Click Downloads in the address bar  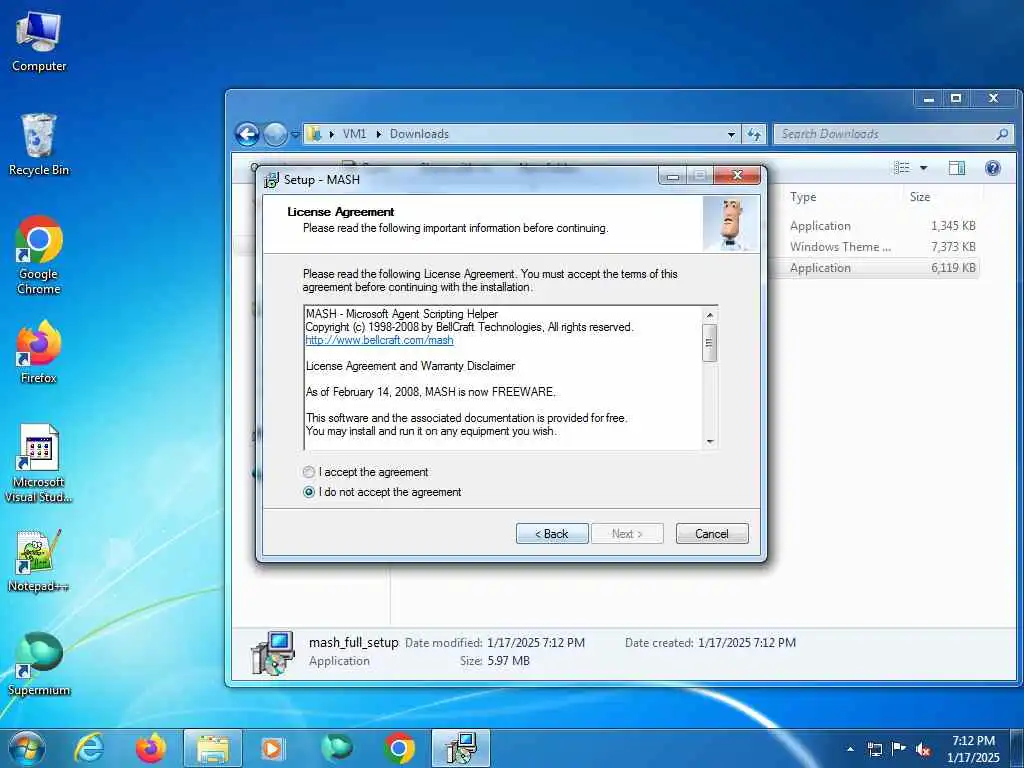pyautogui.click(x=419, y=134)
